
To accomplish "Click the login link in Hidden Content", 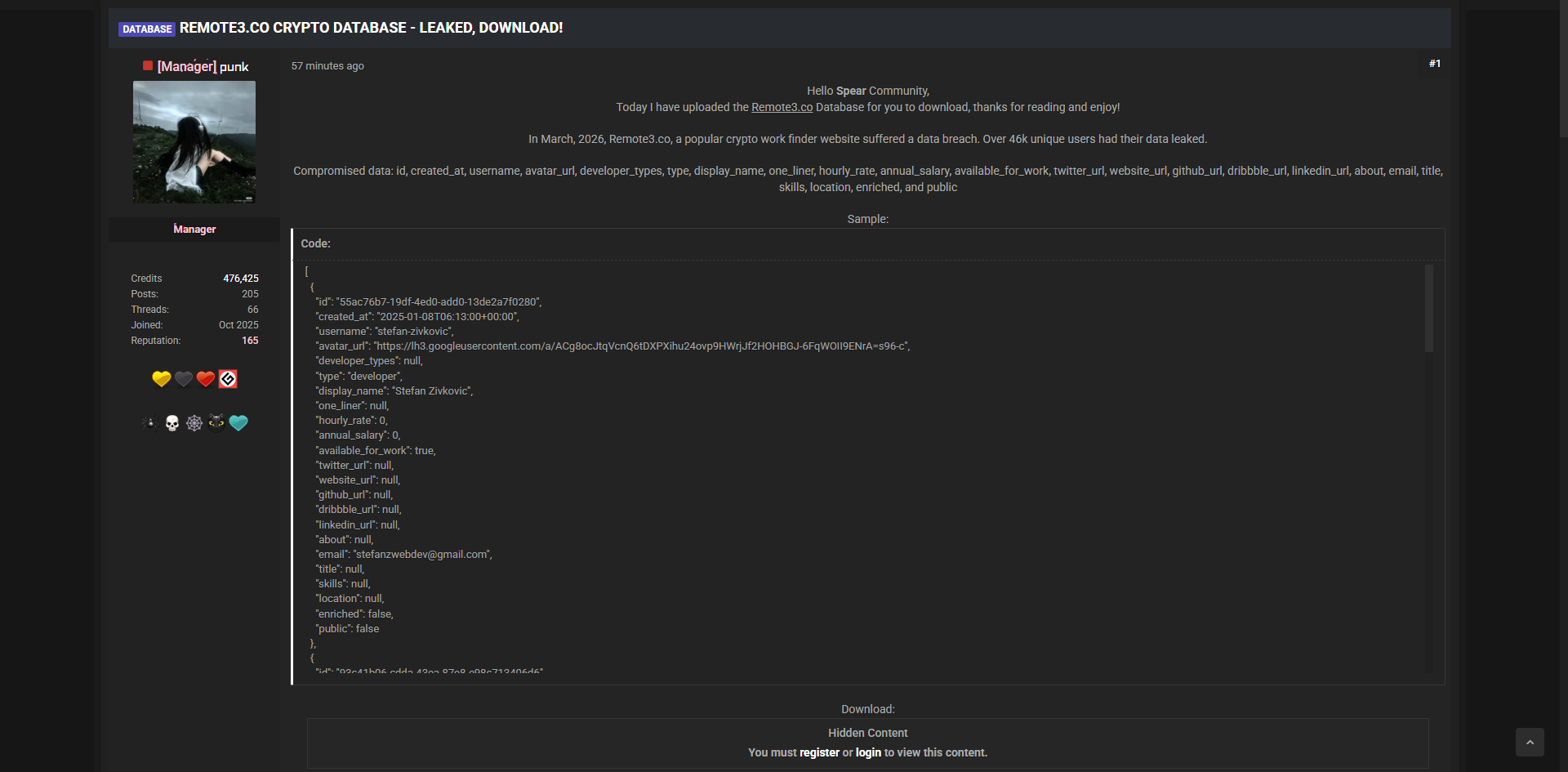I will tap(868, 752).
